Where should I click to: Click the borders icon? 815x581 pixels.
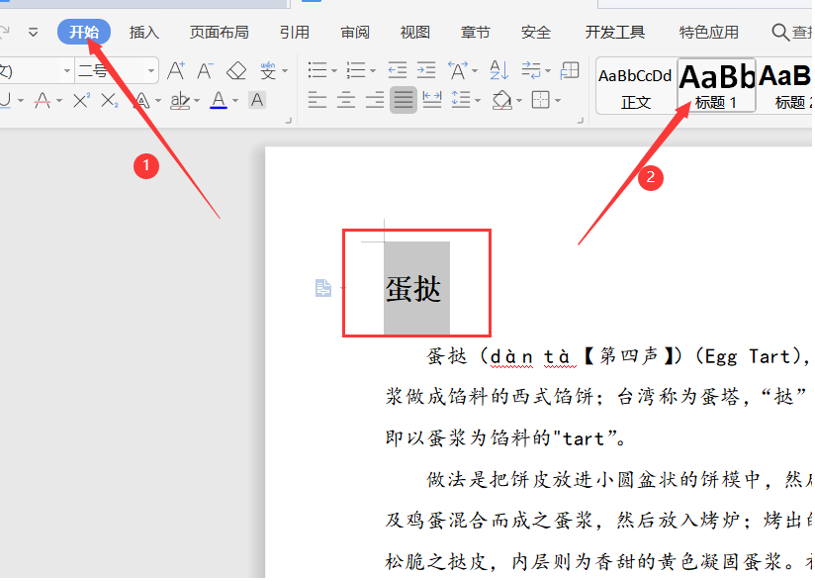click(541, 100)
